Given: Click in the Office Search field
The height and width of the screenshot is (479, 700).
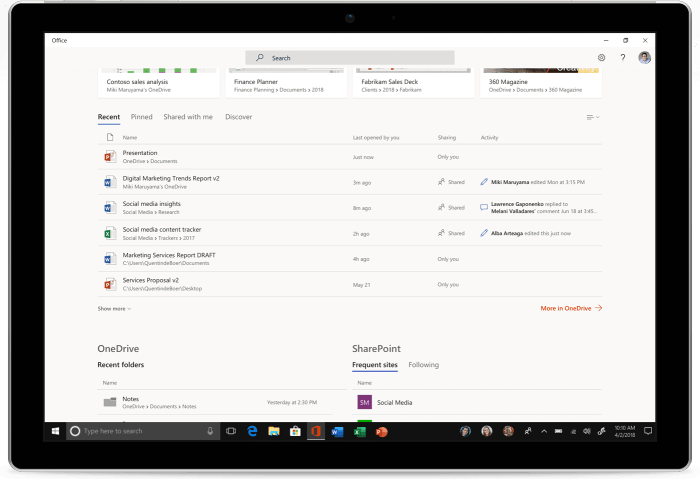Looking at the screenshot, I should [350, 58].
